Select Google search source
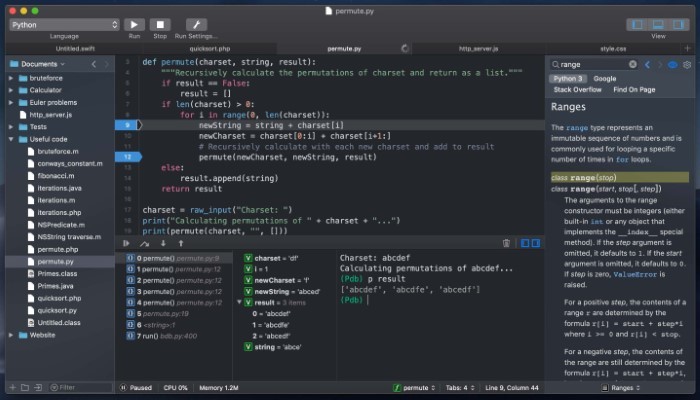This screenshot has width=700, height=400. coord(605,79)
